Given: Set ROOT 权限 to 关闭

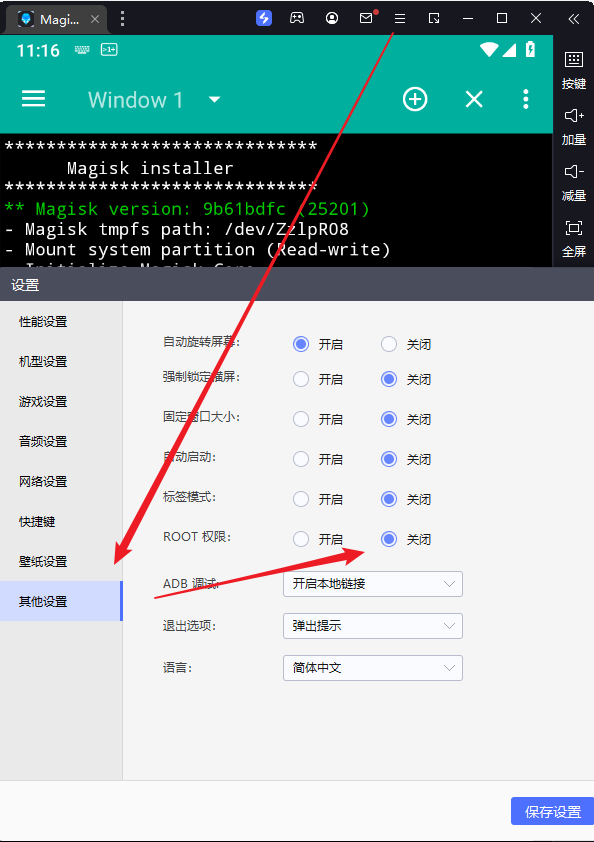Looking at the screenshot, I should pos(389,539).
